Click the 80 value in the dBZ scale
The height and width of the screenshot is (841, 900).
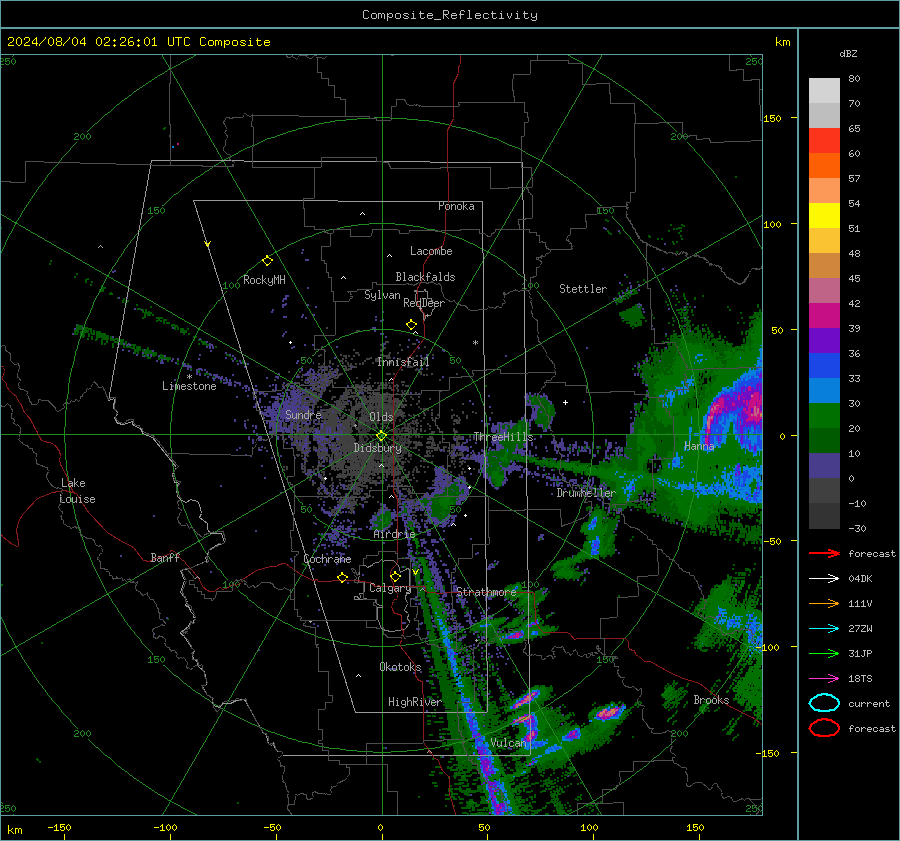[854, 78]
